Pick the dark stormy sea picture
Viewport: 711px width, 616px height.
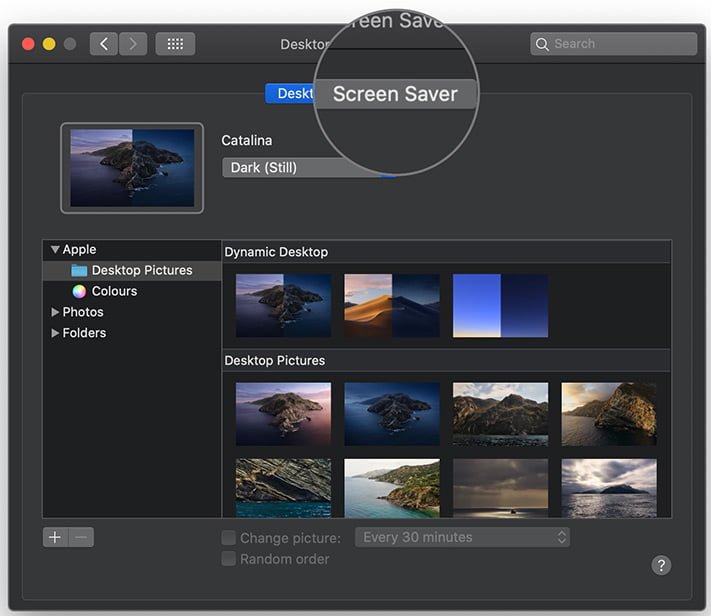[x=501, y=488]
